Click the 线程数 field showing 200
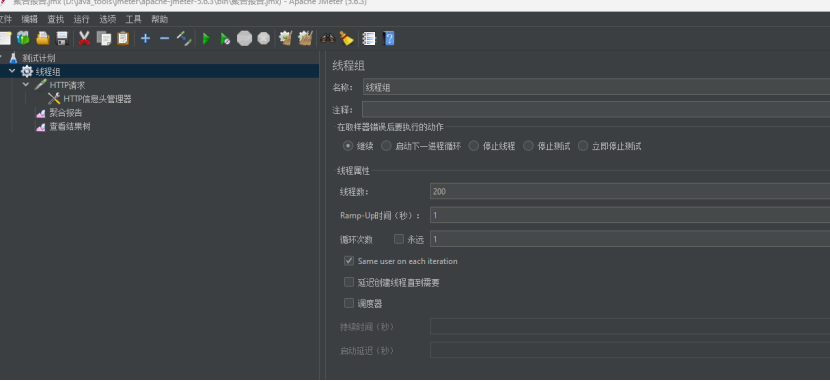 coord(630,191)
